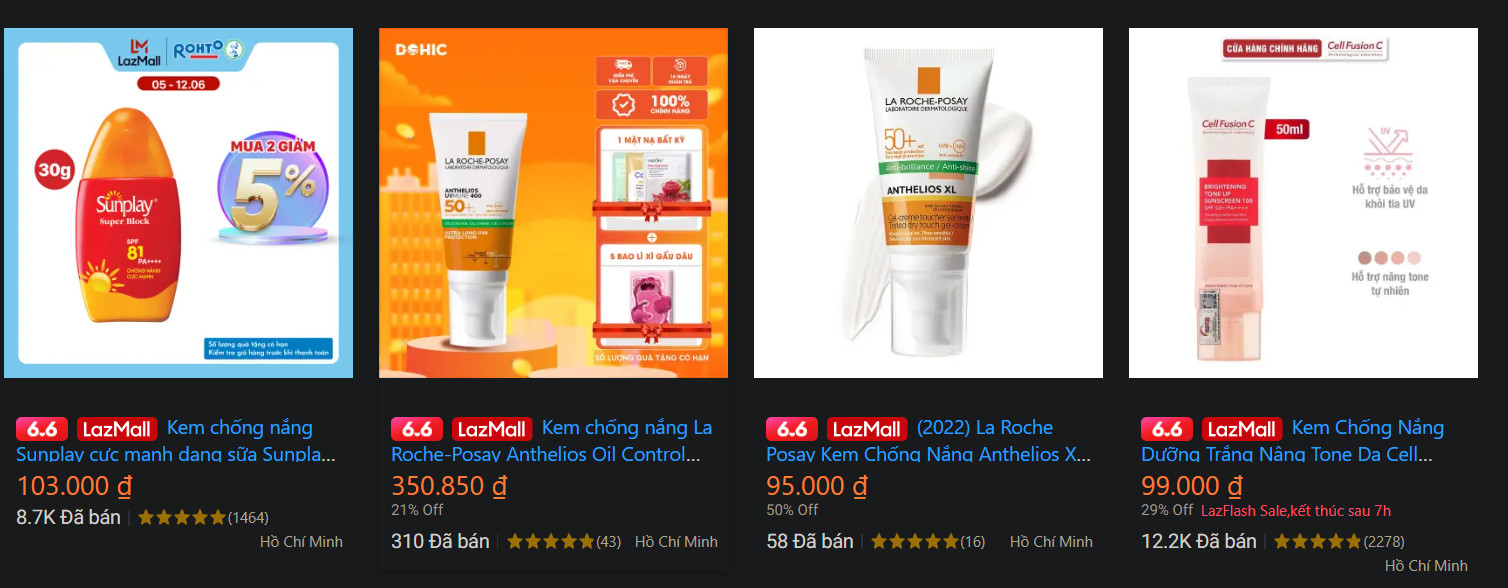Open the (2022) La Roche Posay Anthelios title
This screenshot has height=588, width=1508.
(929, 441)
